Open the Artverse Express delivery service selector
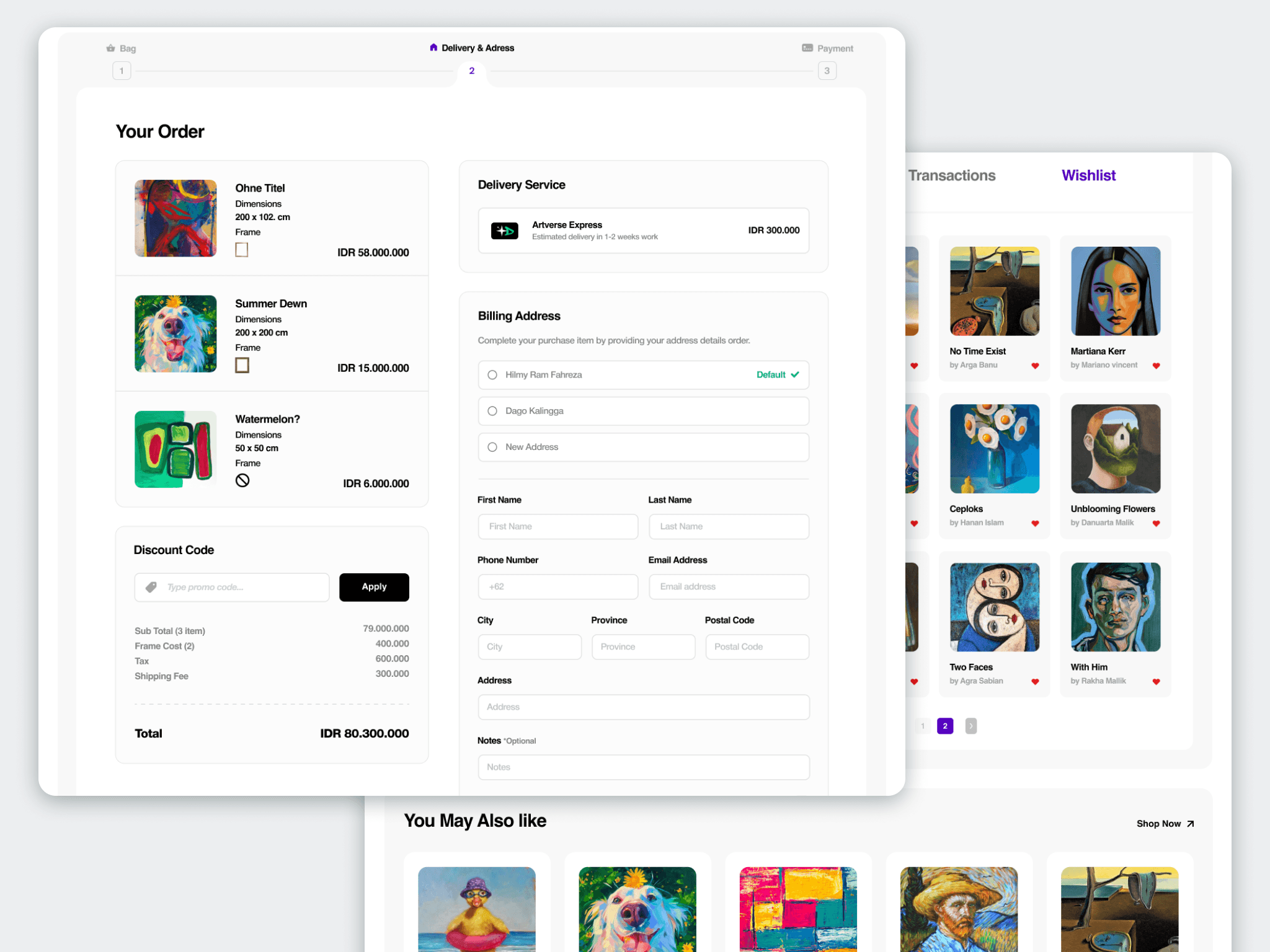This screenshot has height=952, width=1270. coord(643,231)
